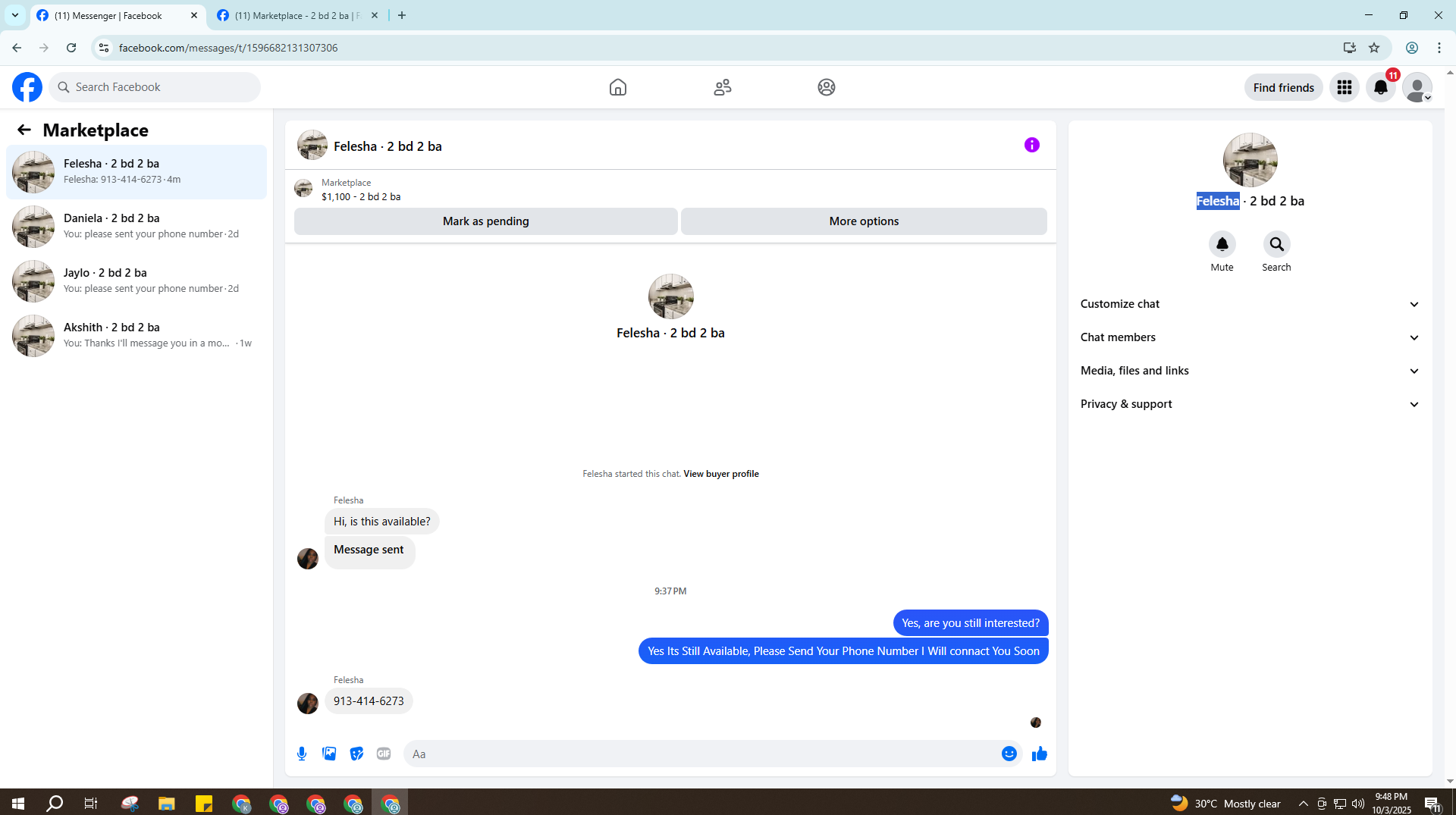Mute this chat with the bell icon

coord(1222,244)
